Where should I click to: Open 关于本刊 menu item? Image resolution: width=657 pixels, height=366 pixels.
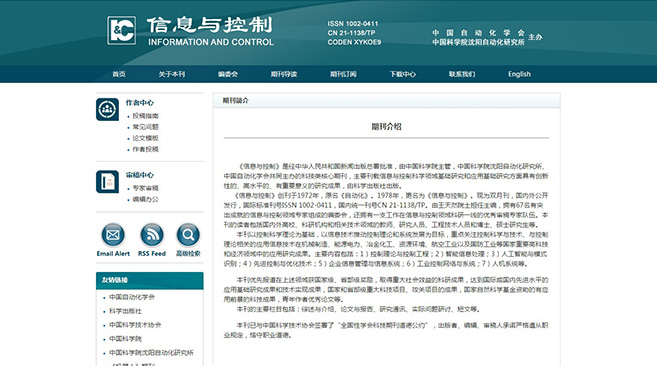(172, 74)
